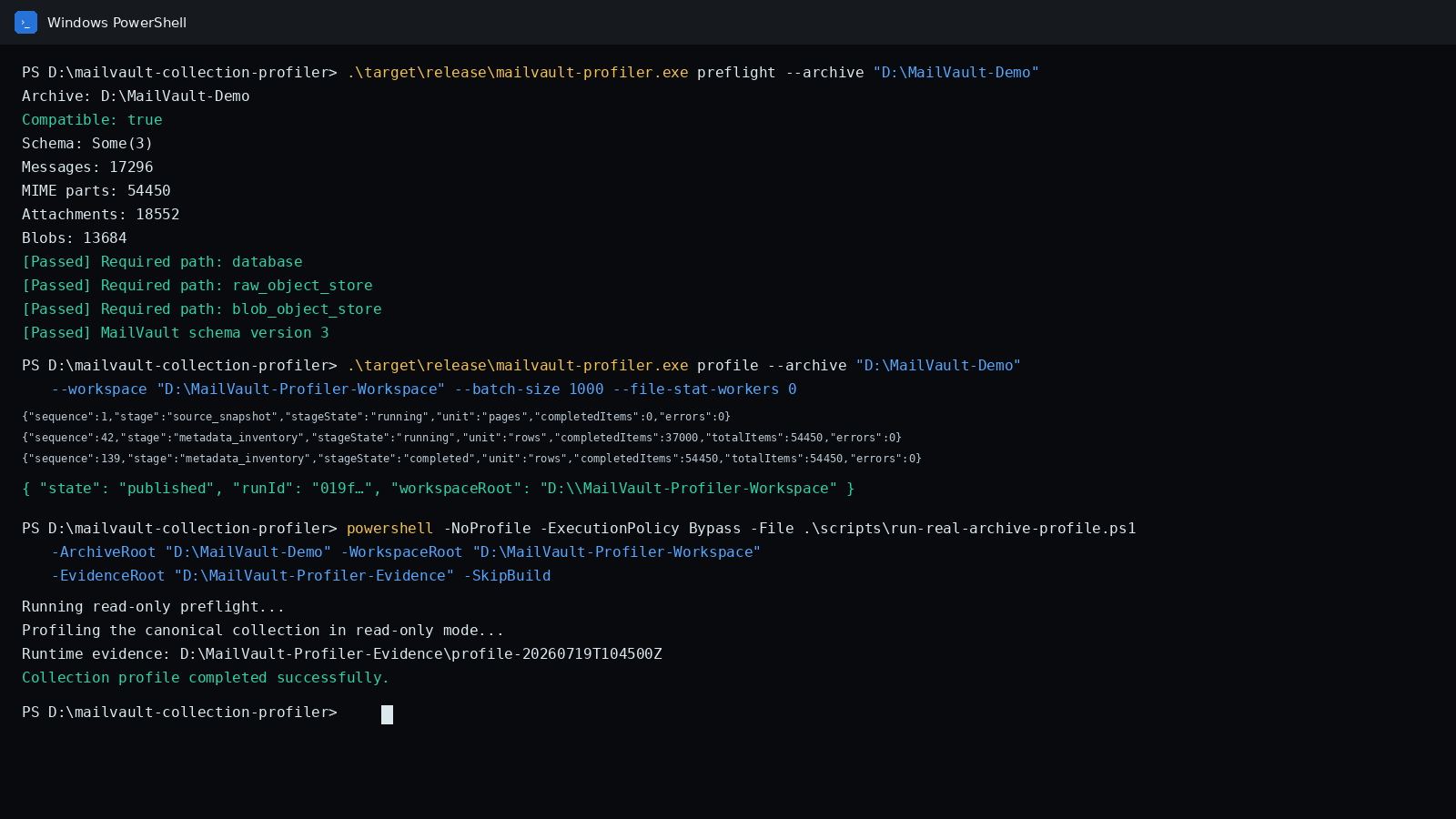Click the JSON line with sequence 42

coord(461,438)
